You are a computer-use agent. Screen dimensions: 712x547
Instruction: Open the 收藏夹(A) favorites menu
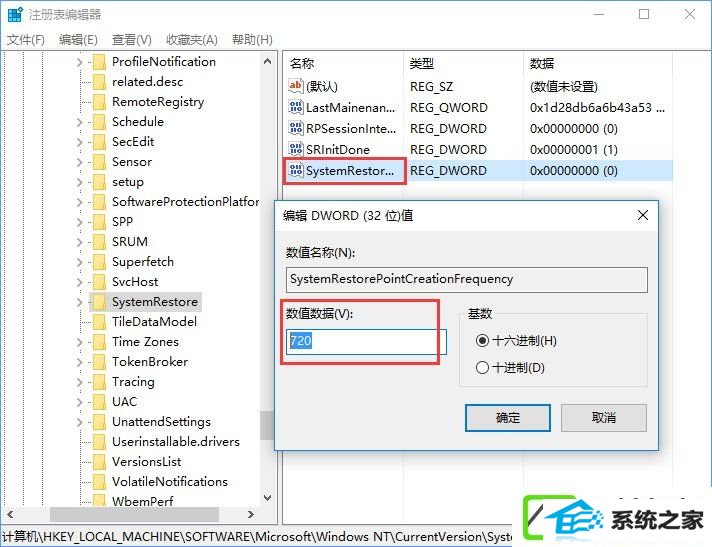(192, 40)
